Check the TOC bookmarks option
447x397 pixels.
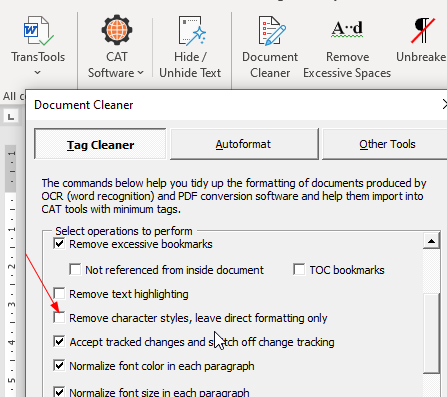[x=299, y=269]
